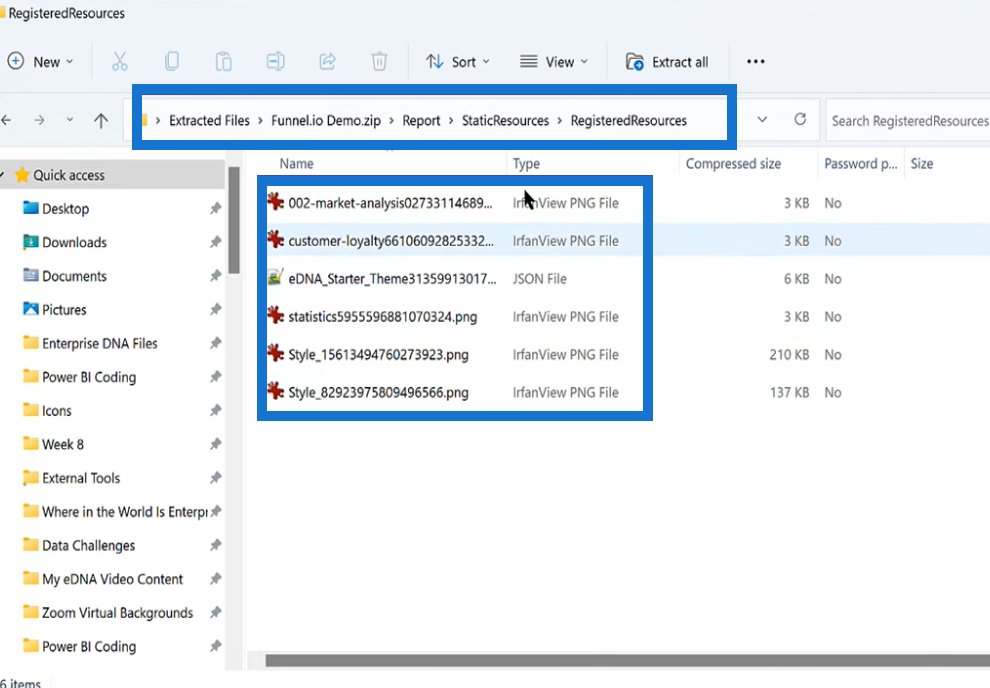The width and height of the screenshot is (990, 688).
Task: Open Documents in Quick access
Action: click(x=74, y=276)
